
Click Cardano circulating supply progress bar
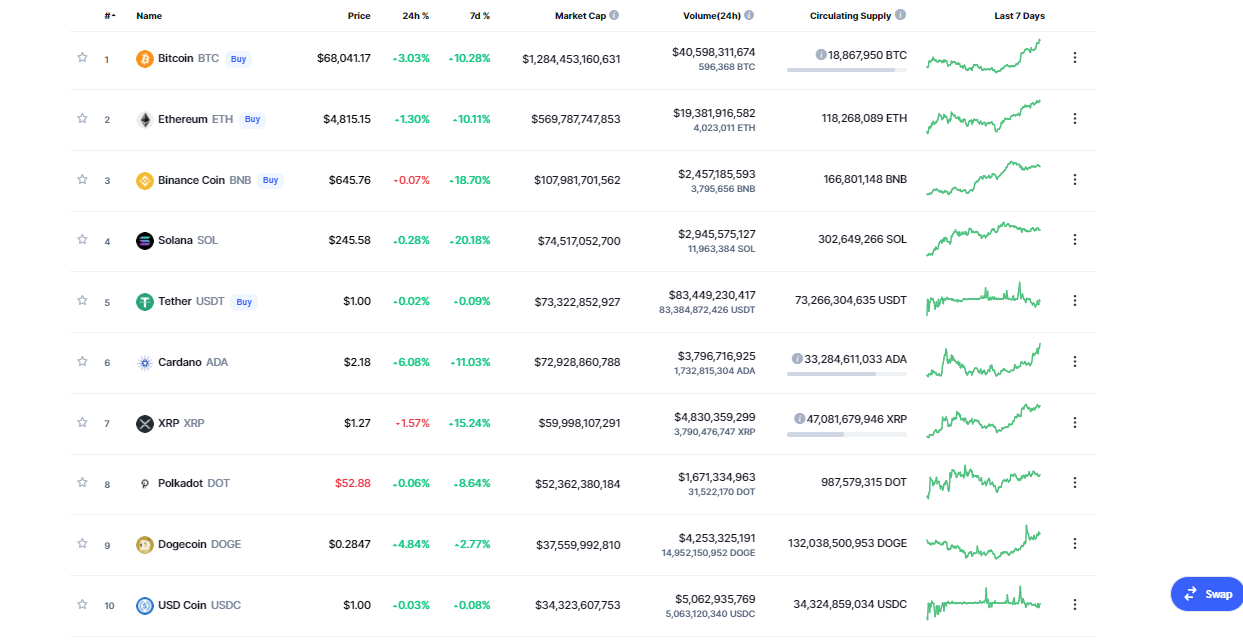(847, 373)
